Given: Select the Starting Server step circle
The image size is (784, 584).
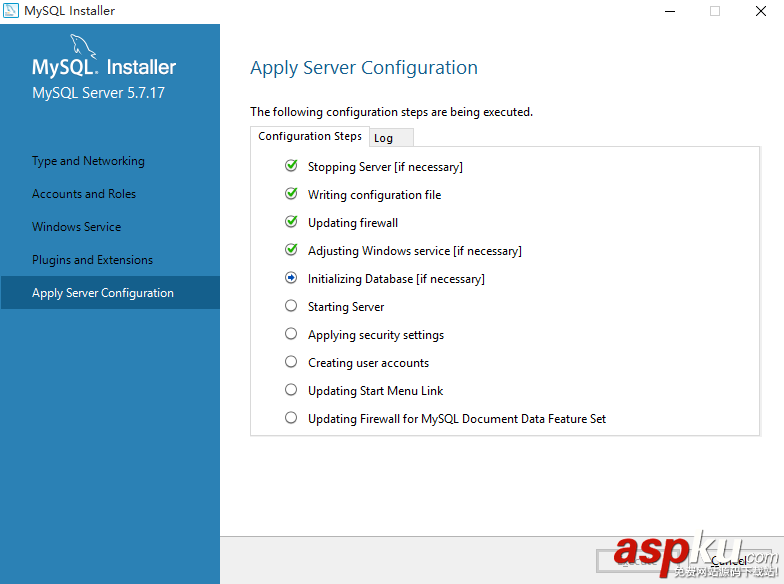Looking at the screenshot, I should tap(291, 306).
